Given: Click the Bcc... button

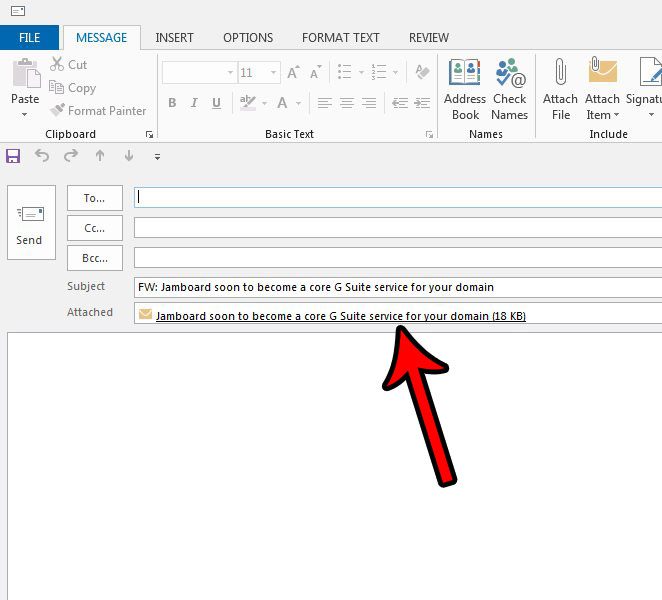Looking at the screenshot, I should (94, 258).
